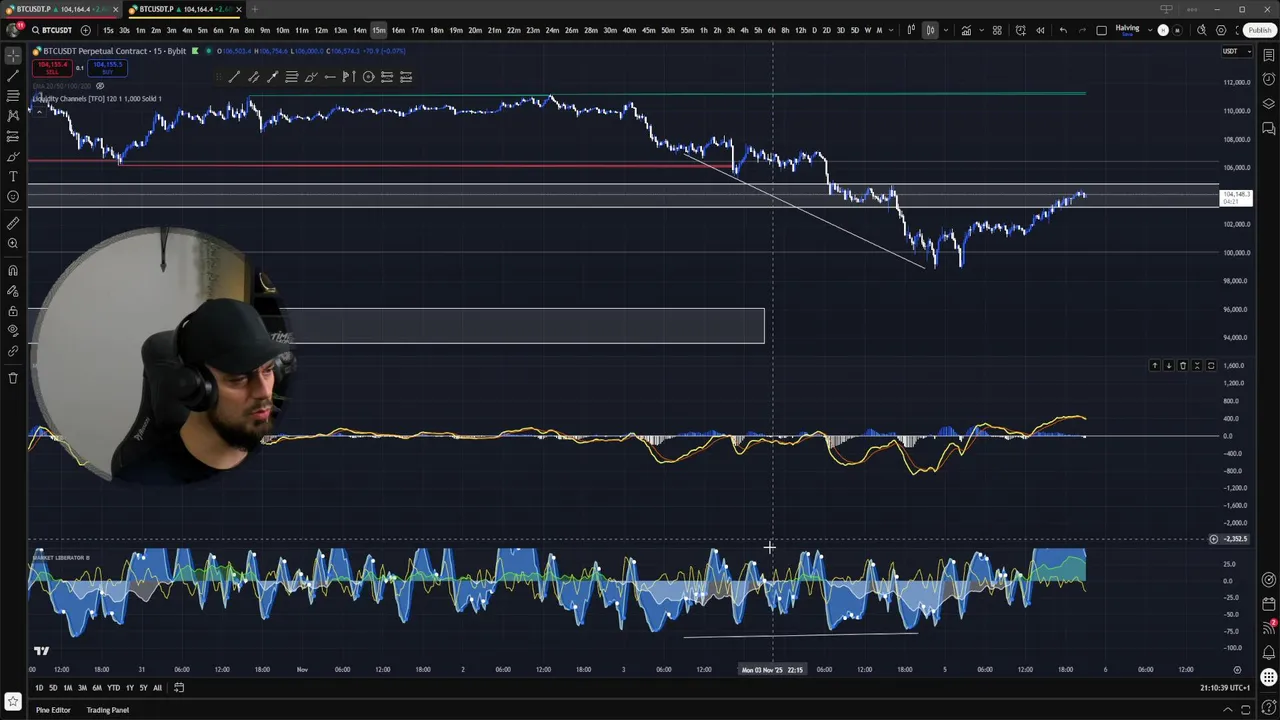Open symbol search for BTCUSDT
The height and width of the screenshot is (720, 1280).
[x=50, y=30]
